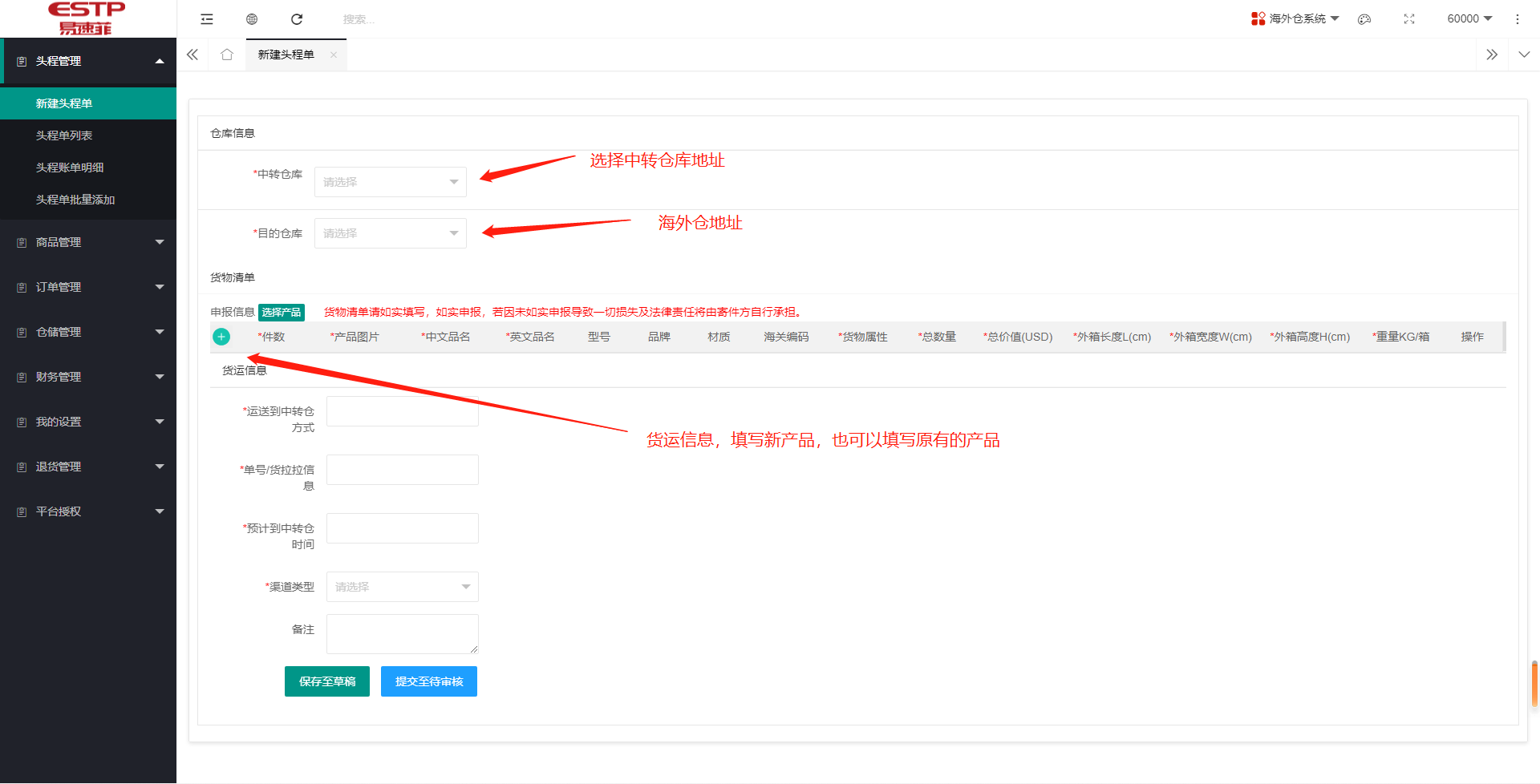Open the 目的仓库 dropdown
Screen dimensions: 1540x784
coord(391,232)
